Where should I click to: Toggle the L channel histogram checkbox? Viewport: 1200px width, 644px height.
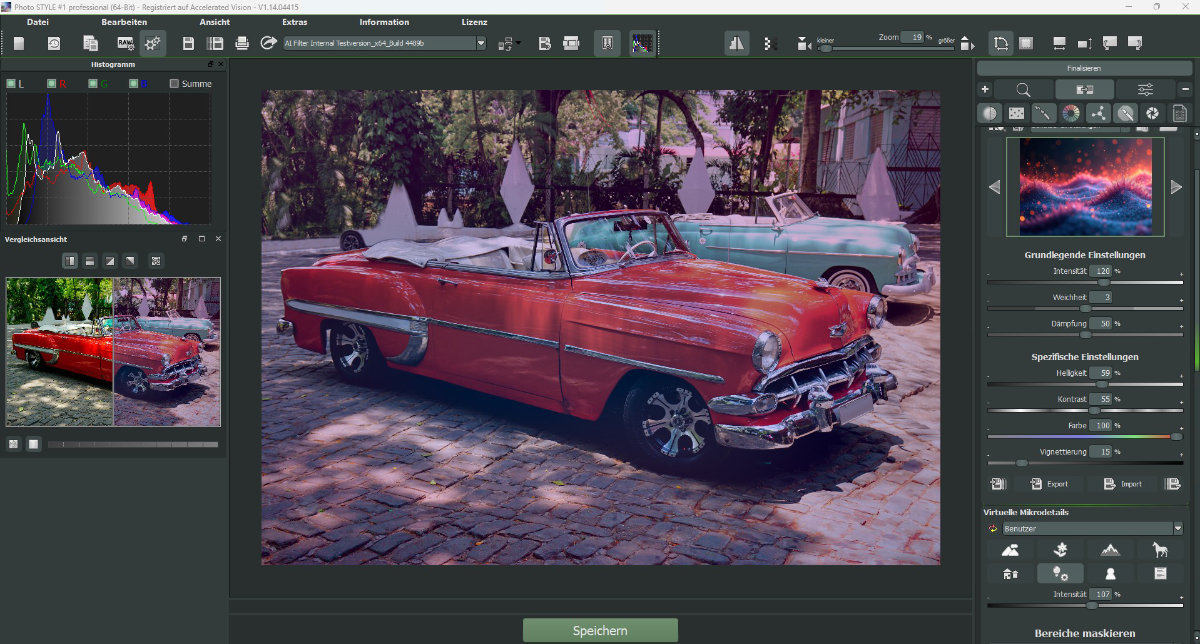tap(10, 84)
